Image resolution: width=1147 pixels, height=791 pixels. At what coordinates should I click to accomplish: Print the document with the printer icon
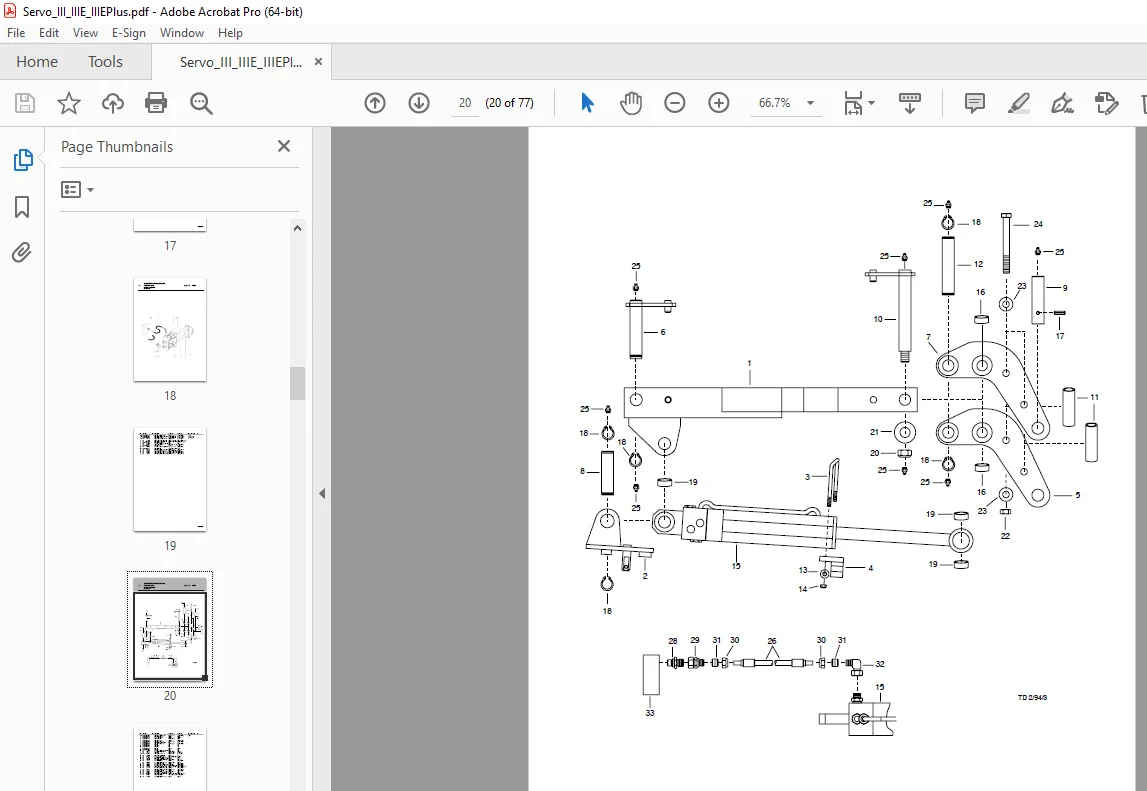(156, 103)
